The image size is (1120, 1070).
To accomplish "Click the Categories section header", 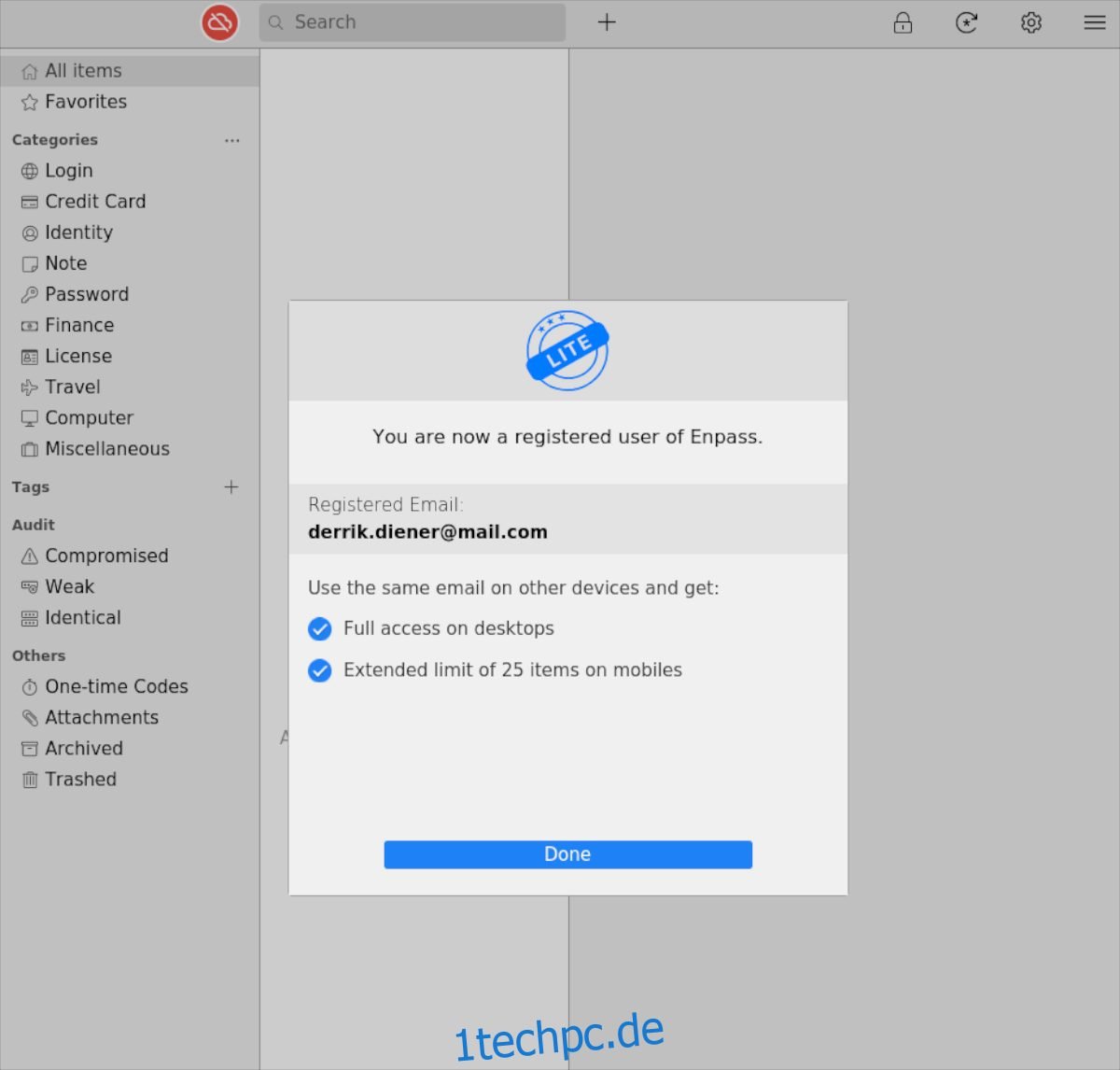I will tap(55, 140).
